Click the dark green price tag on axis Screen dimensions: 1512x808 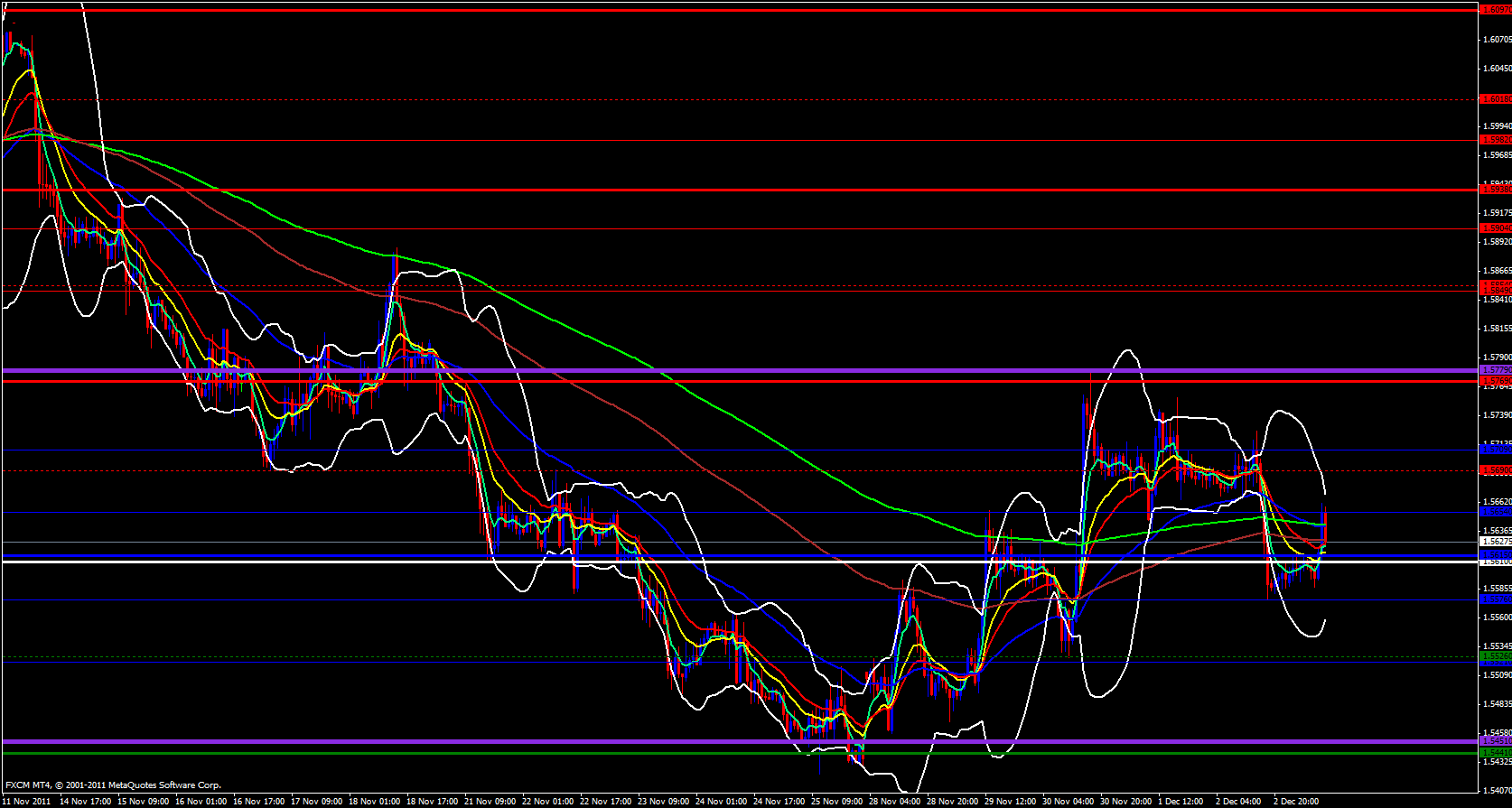[1496, 752]
